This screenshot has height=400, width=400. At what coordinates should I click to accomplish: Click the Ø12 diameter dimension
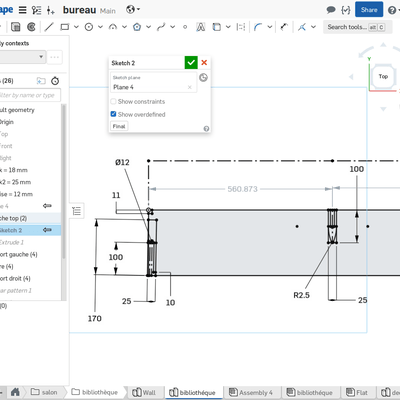tap(122, 162)
